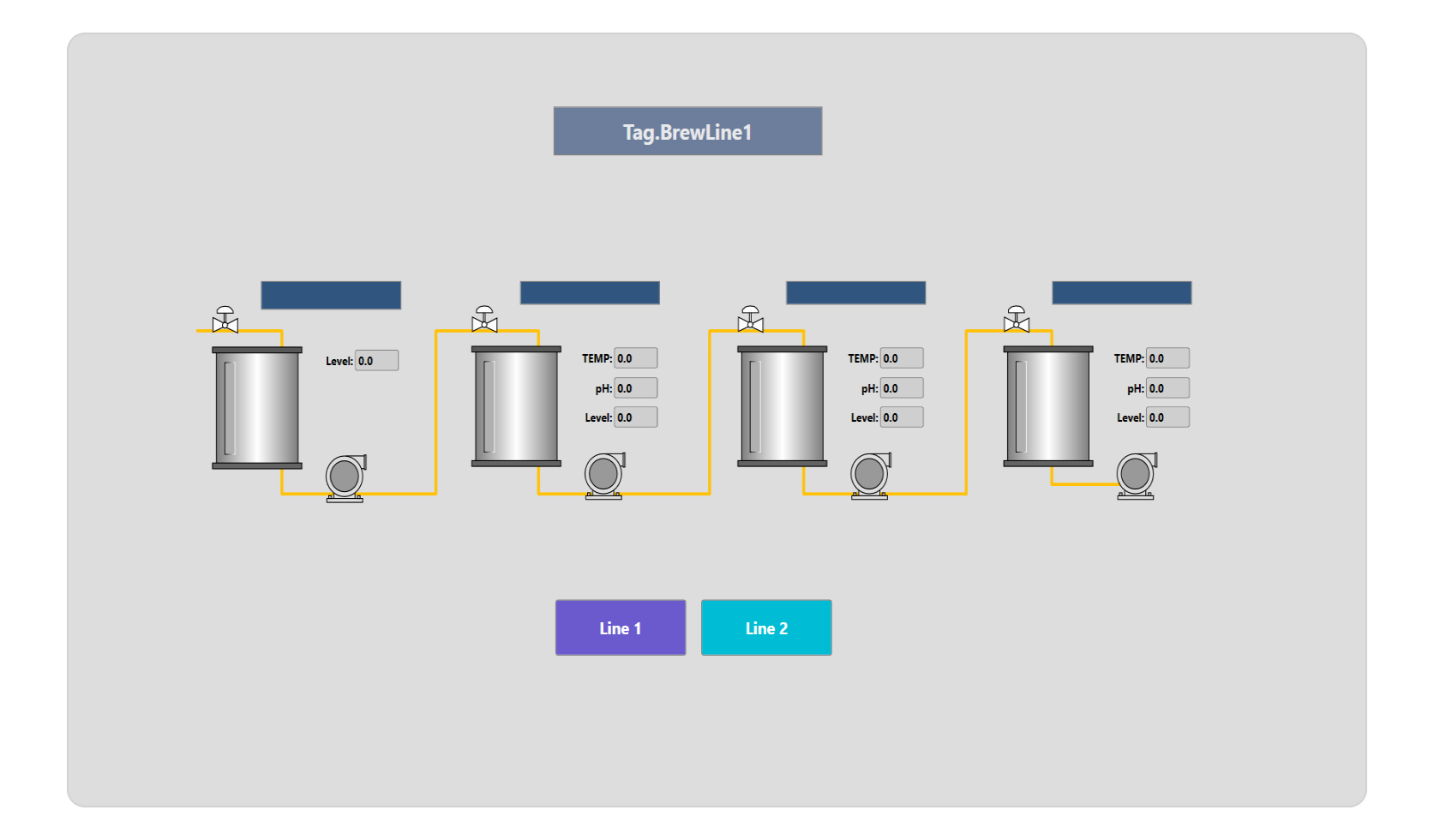Select the third tank vessel
Viewport: 1434px width, 840px height.
click(x=783, y=406)
